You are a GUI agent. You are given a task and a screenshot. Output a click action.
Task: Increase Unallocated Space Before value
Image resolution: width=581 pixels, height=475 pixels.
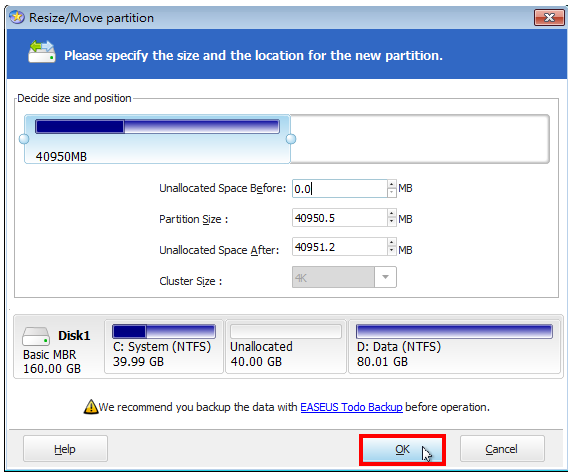[x=392, y=184]
